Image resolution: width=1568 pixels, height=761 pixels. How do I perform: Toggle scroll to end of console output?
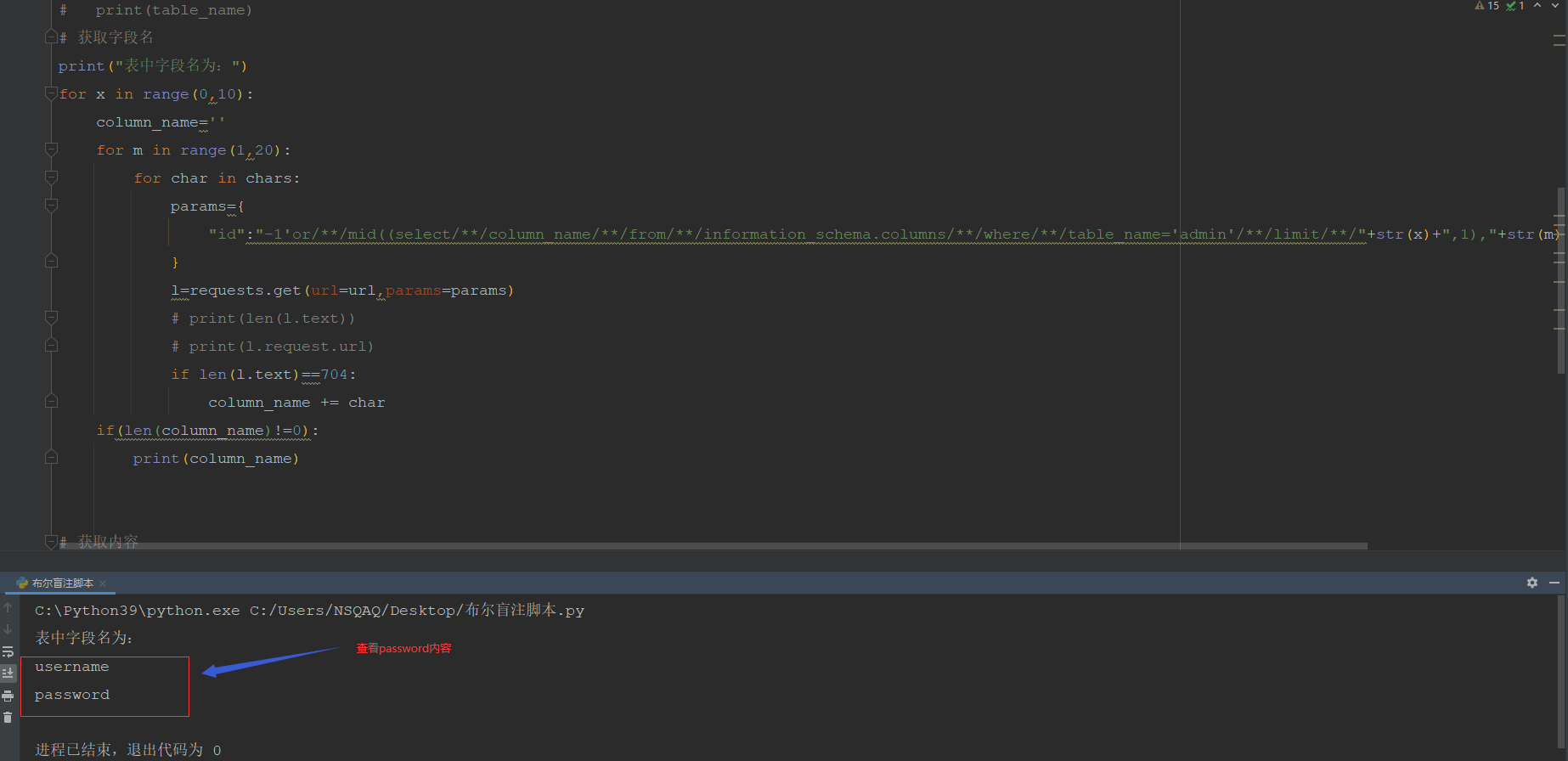click(x=8, y=674)
